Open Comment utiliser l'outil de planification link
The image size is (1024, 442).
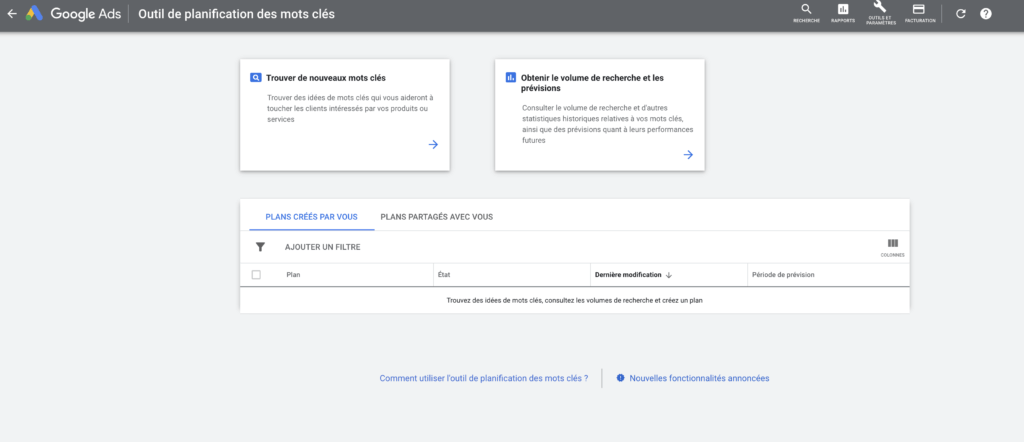[x=483, y=378]
